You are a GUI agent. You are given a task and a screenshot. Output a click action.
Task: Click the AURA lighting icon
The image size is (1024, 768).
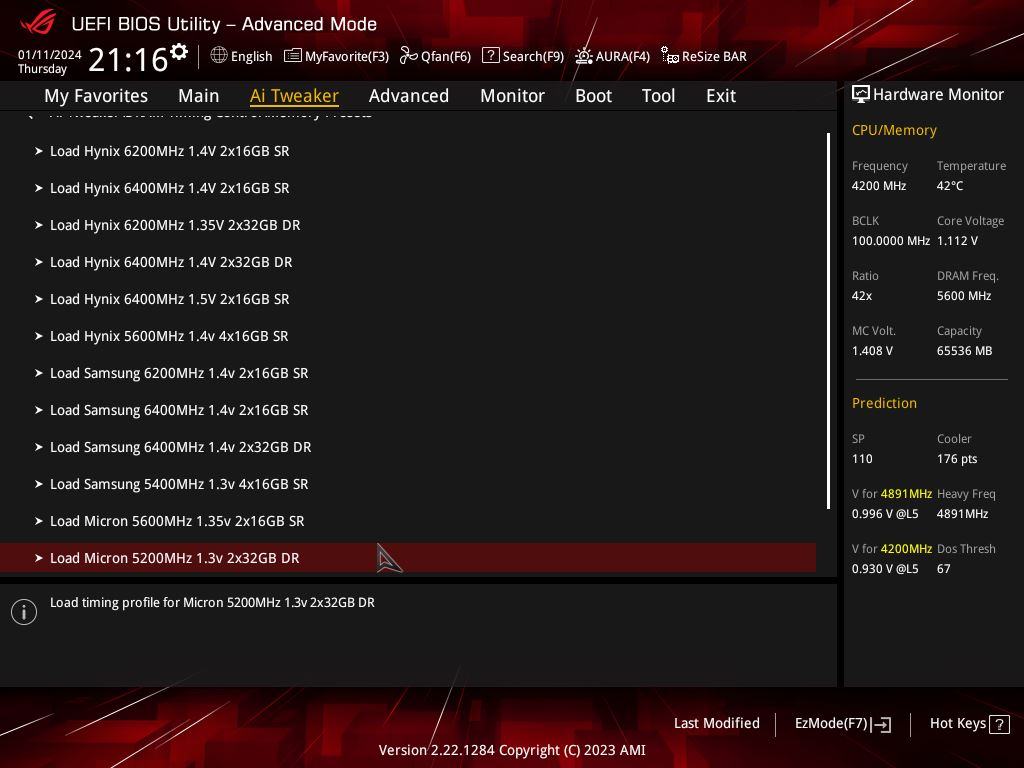583,56
